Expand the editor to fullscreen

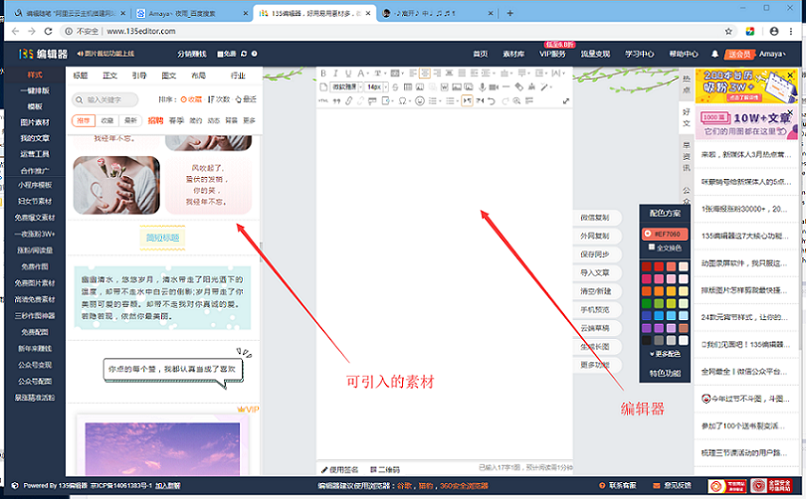tap(566, 101)
